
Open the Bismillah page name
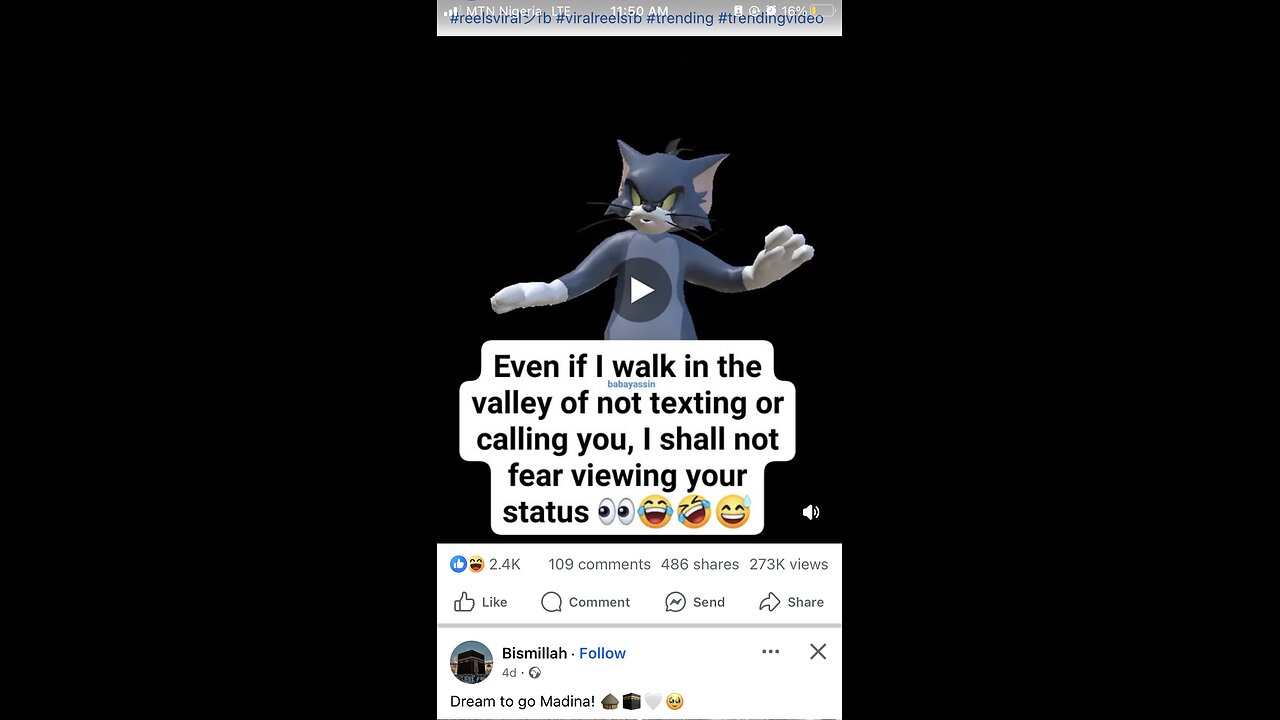(x=534, y=653)
